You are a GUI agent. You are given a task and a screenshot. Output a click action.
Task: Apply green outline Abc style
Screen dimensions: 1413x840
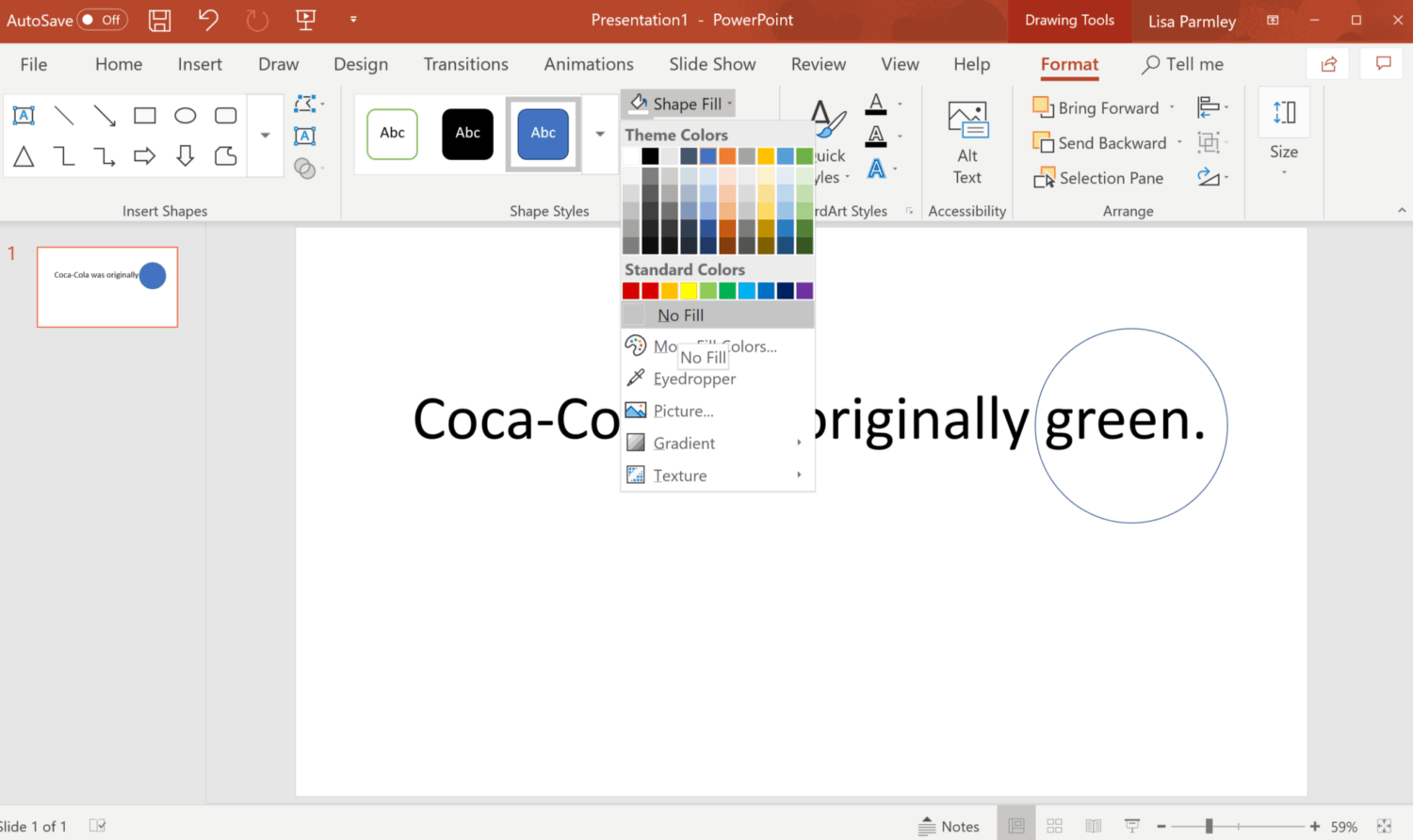(393, 134)
